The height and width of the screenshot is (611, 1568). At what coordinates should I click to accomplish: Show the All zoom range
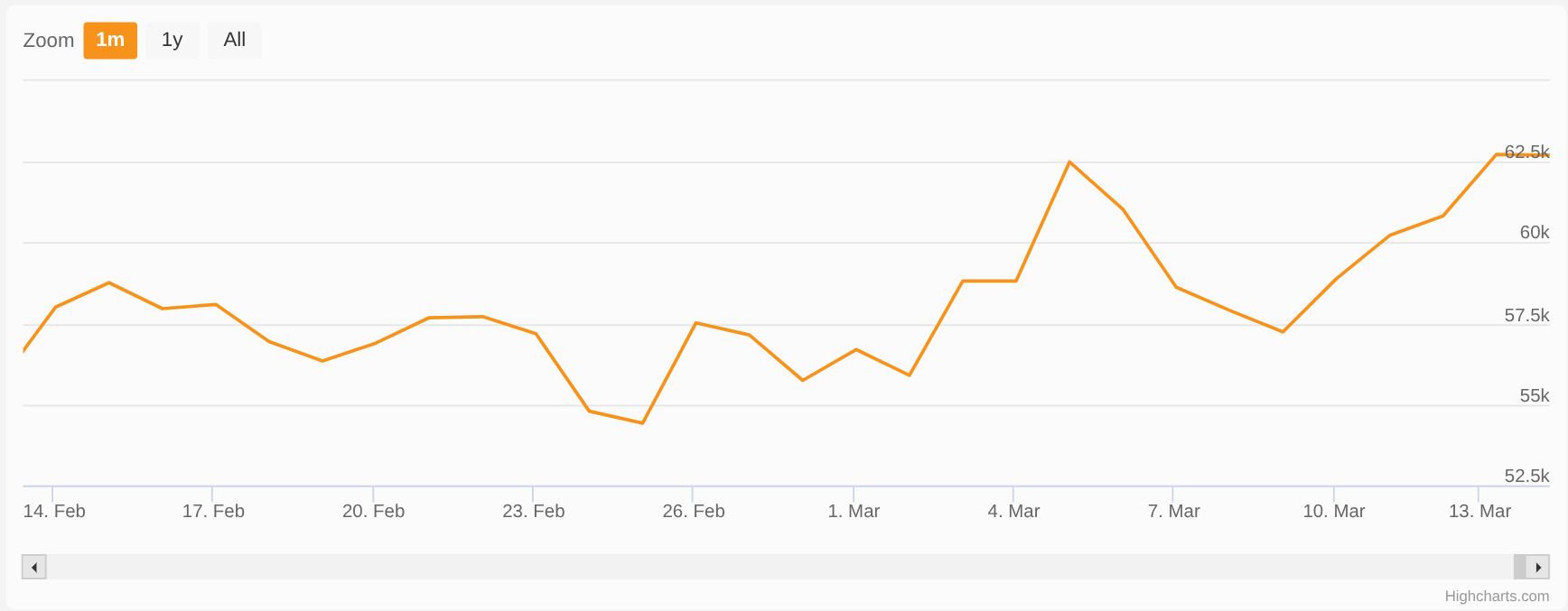point(234,41)
